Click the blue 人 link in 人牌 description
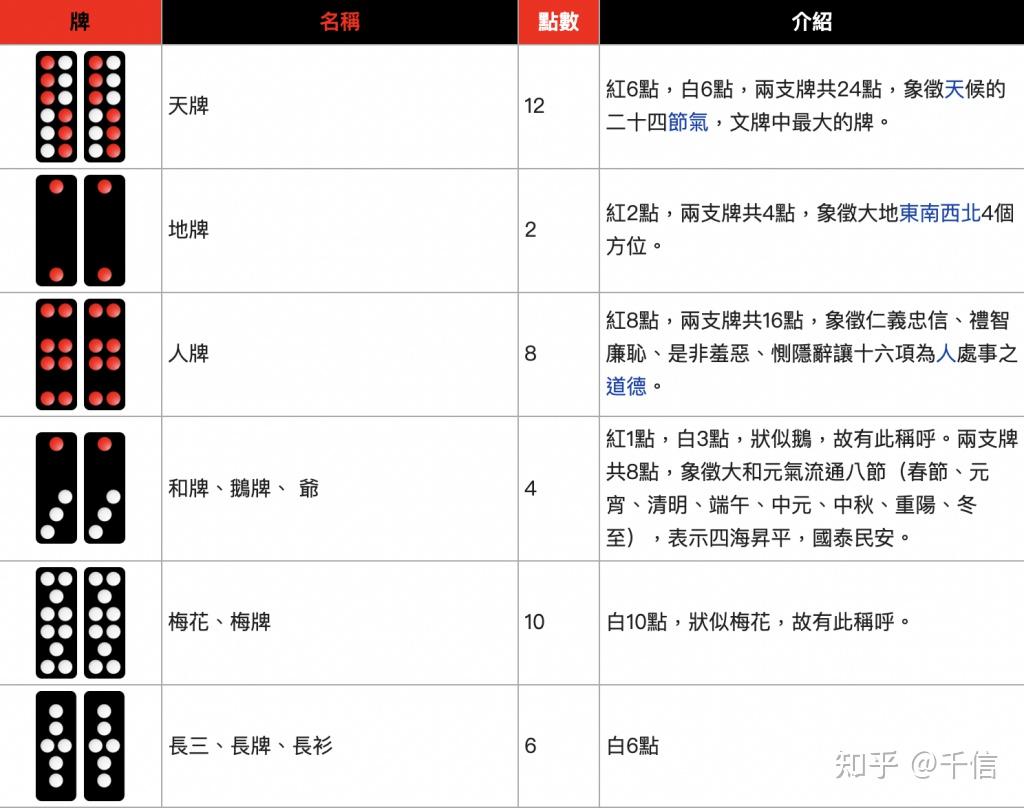1024x808 pixels. pos(946,354)
